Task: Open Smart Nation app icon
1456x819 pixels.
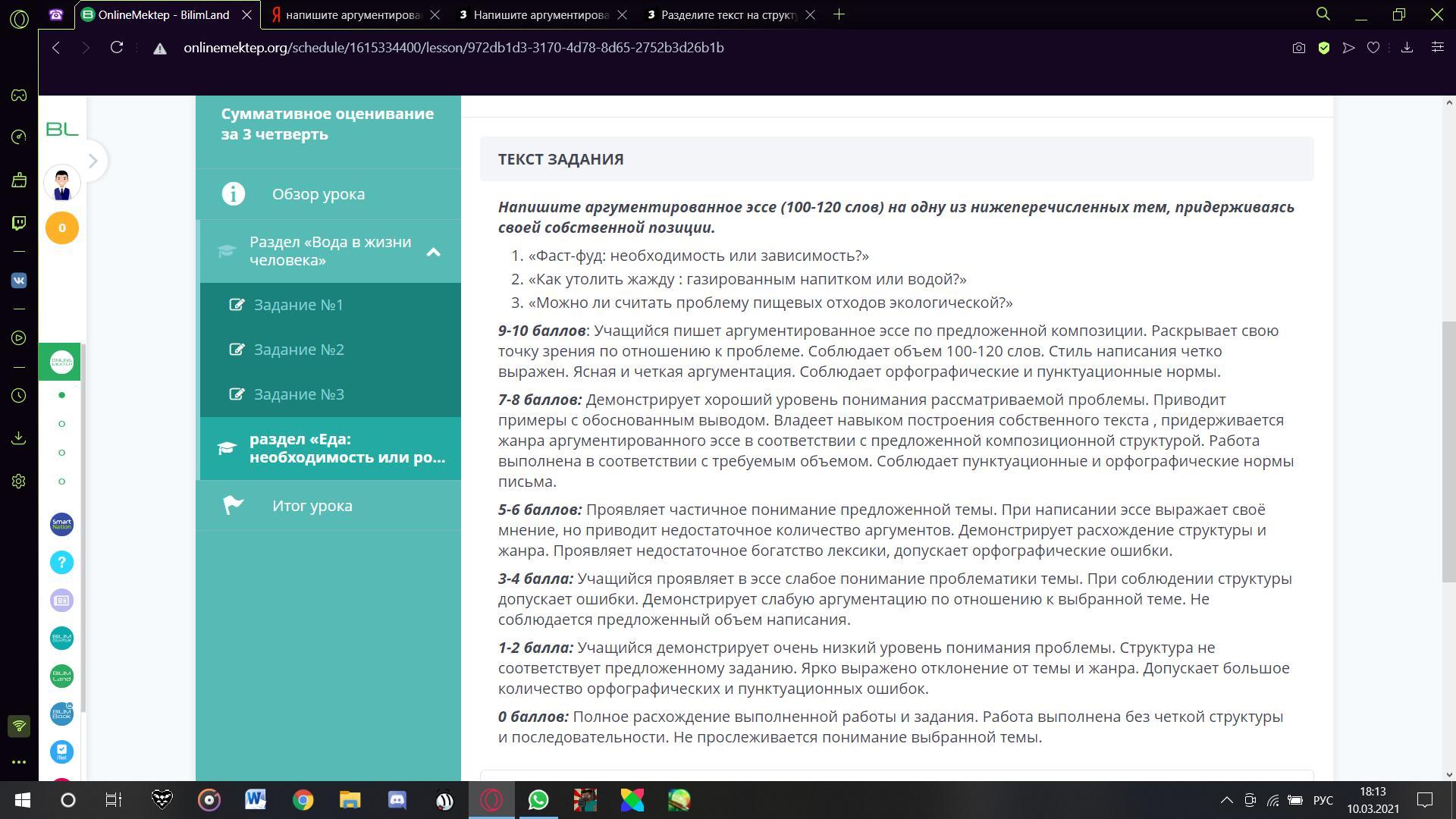Action: (62, 524)
